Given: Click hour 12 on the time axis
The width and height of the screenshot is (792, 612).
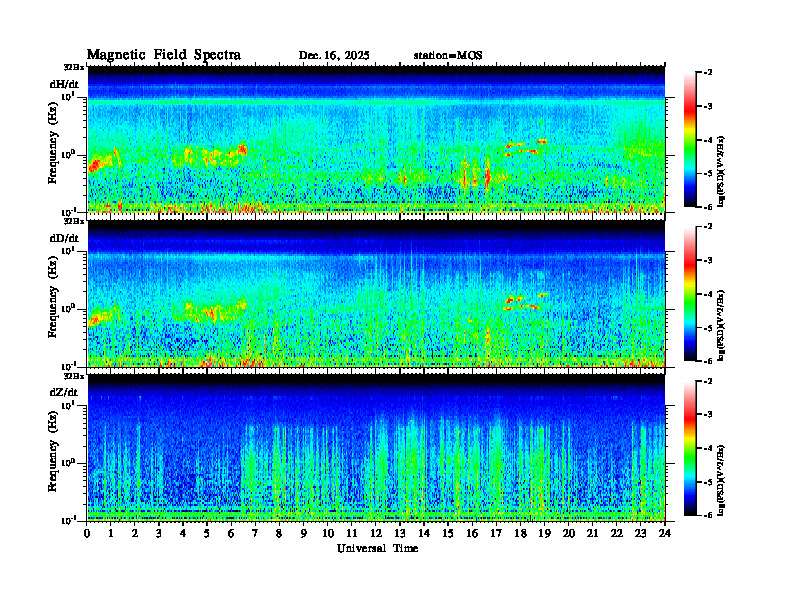Looking at the screenshot, I should 376,533.
